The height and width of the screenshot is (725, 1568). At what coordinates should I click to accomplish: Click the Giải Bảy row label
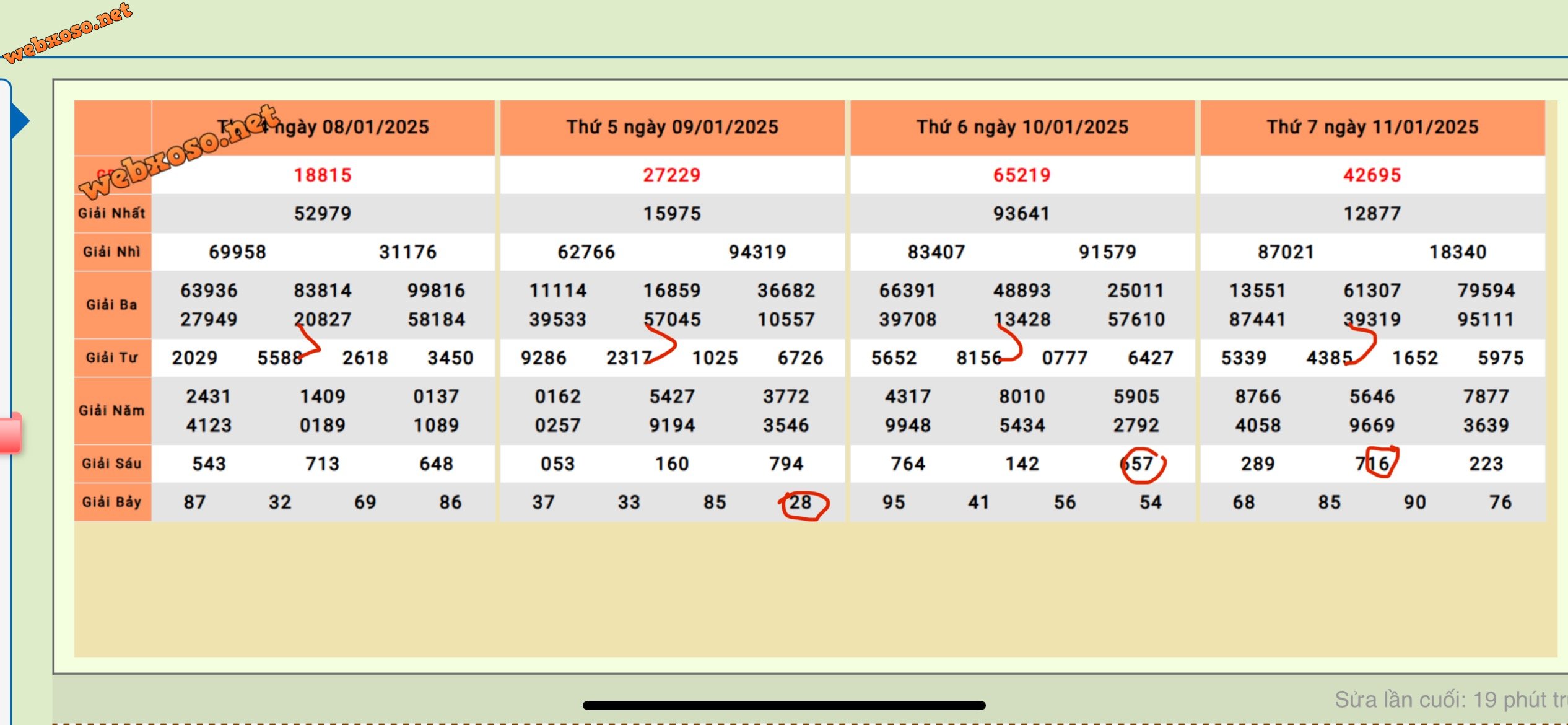[x=112, y=502]
